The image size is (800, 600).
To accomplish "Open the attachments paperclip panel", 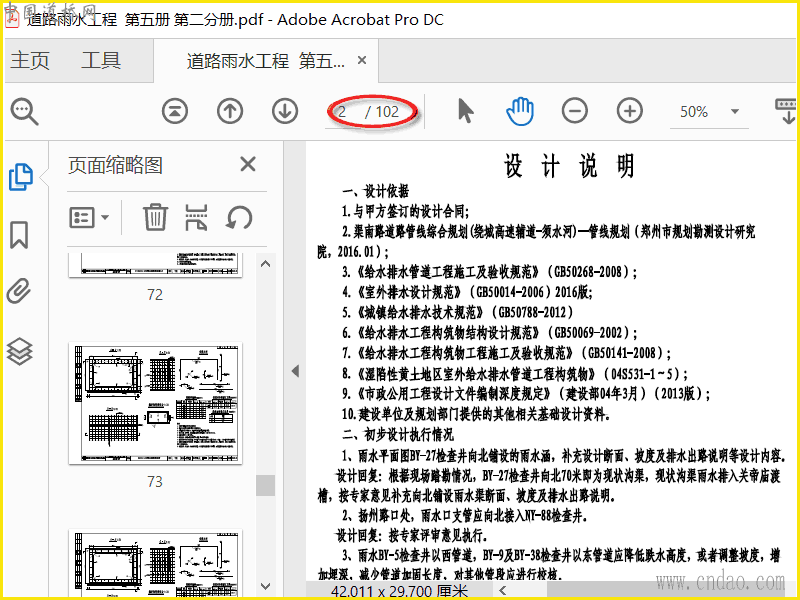I will [x=19, y=291].
